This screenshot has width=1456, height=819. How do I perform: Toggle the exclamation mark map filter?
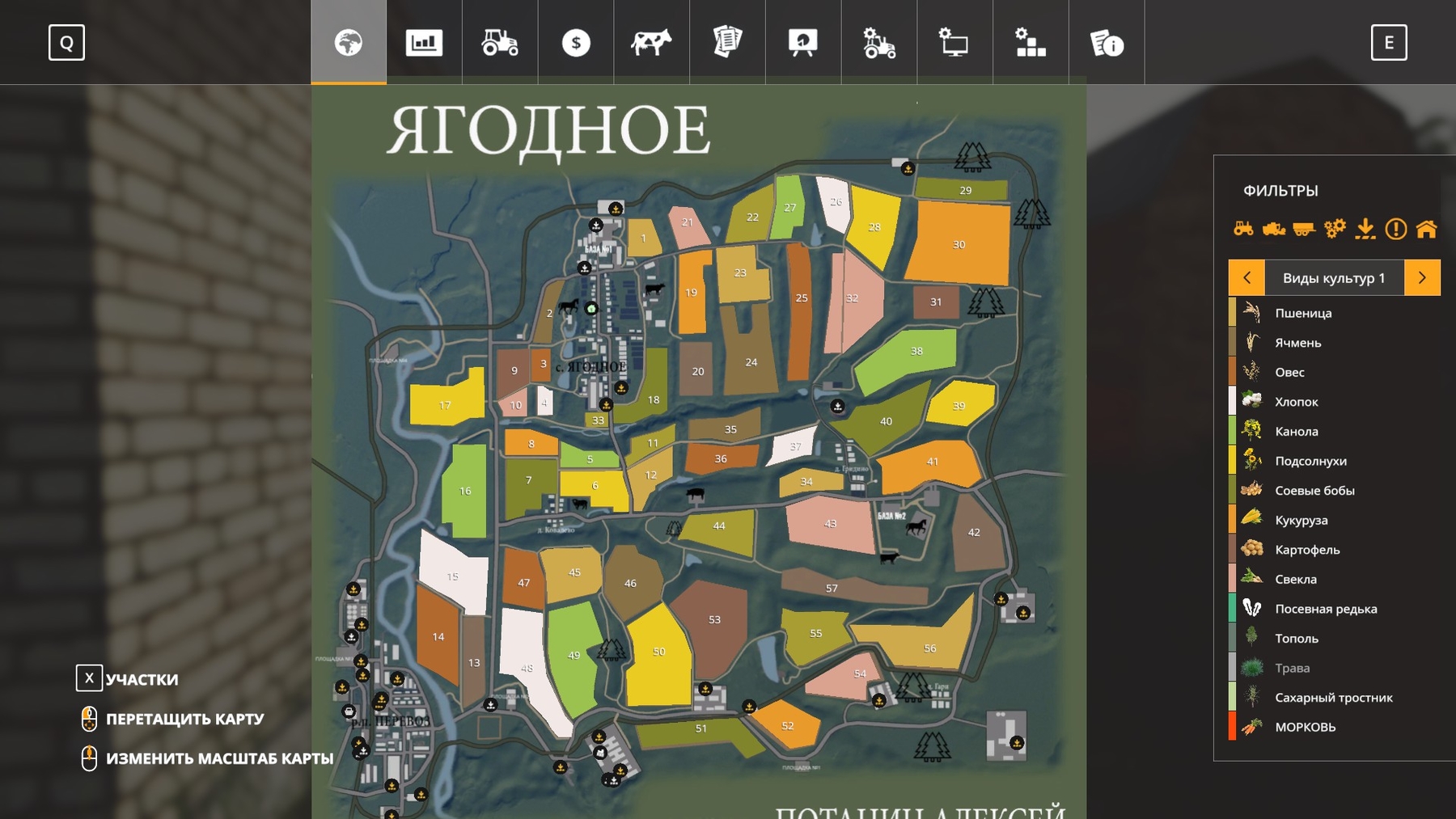tap(1396, 229)
